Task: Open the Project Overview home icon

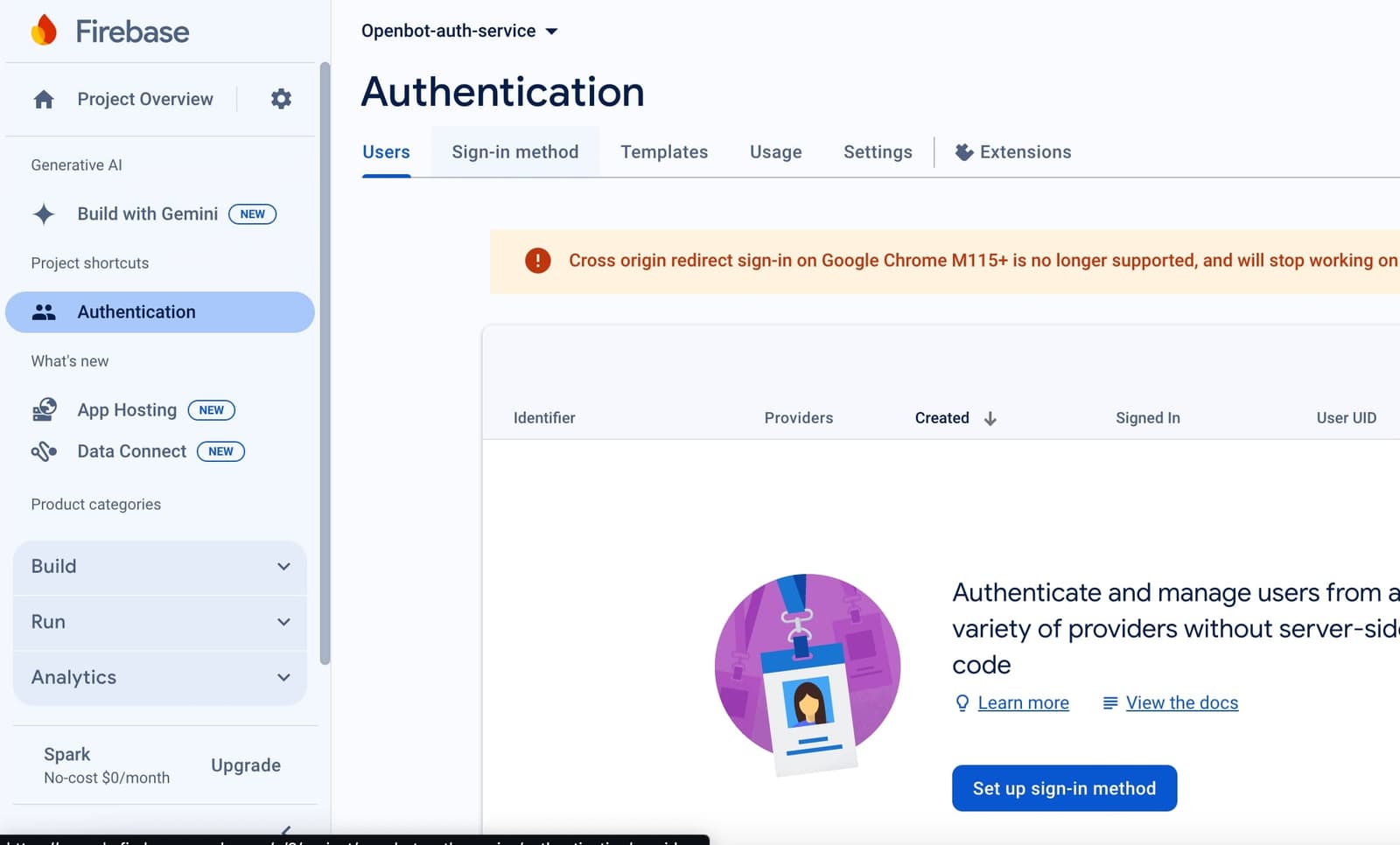Action: click(x=44, y=99)
